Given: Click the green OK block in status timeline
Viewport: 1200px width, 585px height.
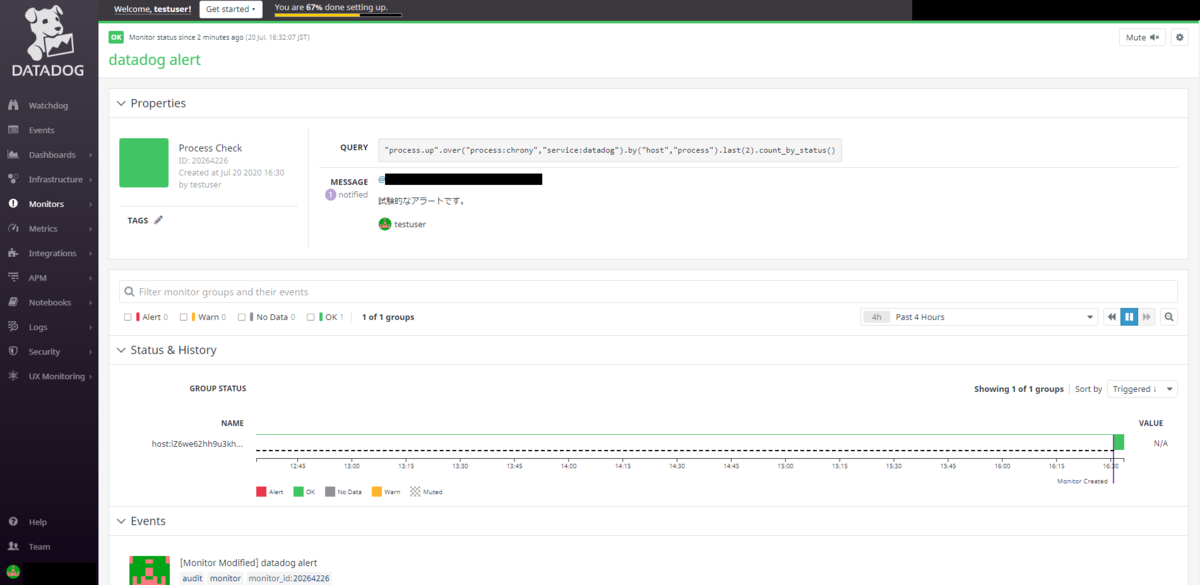Looking at the screenshot, I should tap(1119, 442).
